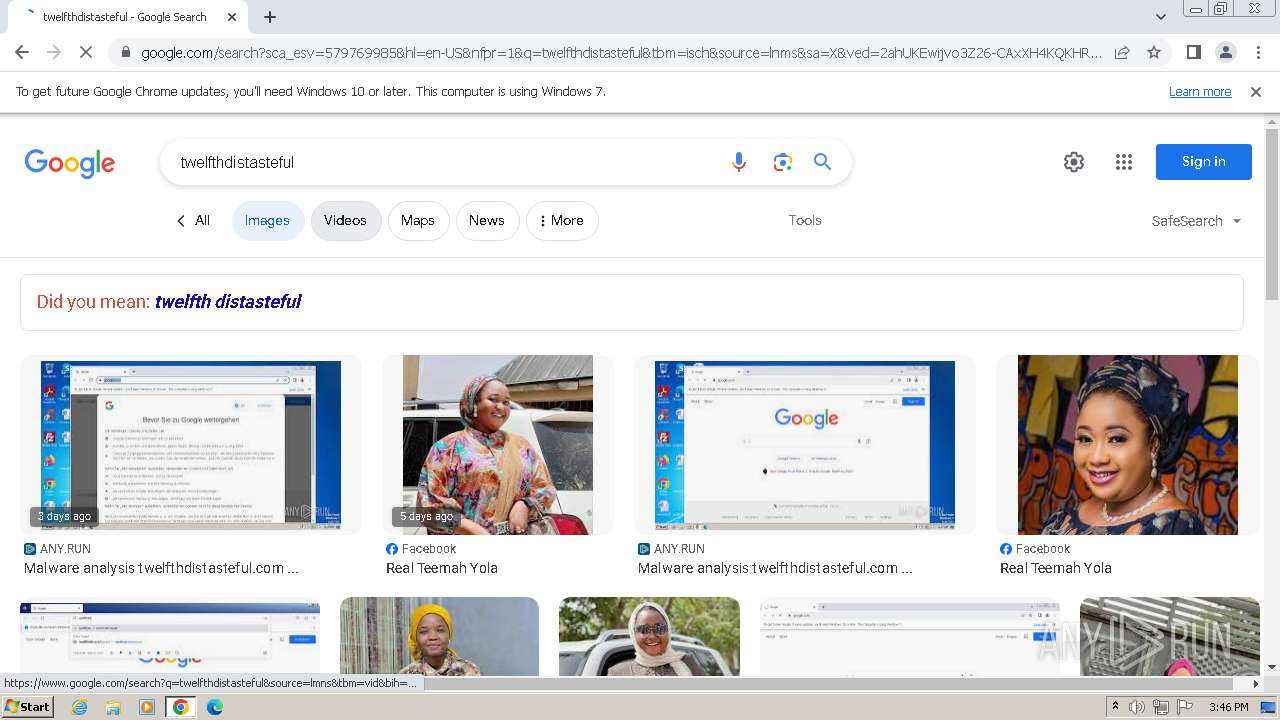
Task: Stop loading the page
Action: coord(86,52)
